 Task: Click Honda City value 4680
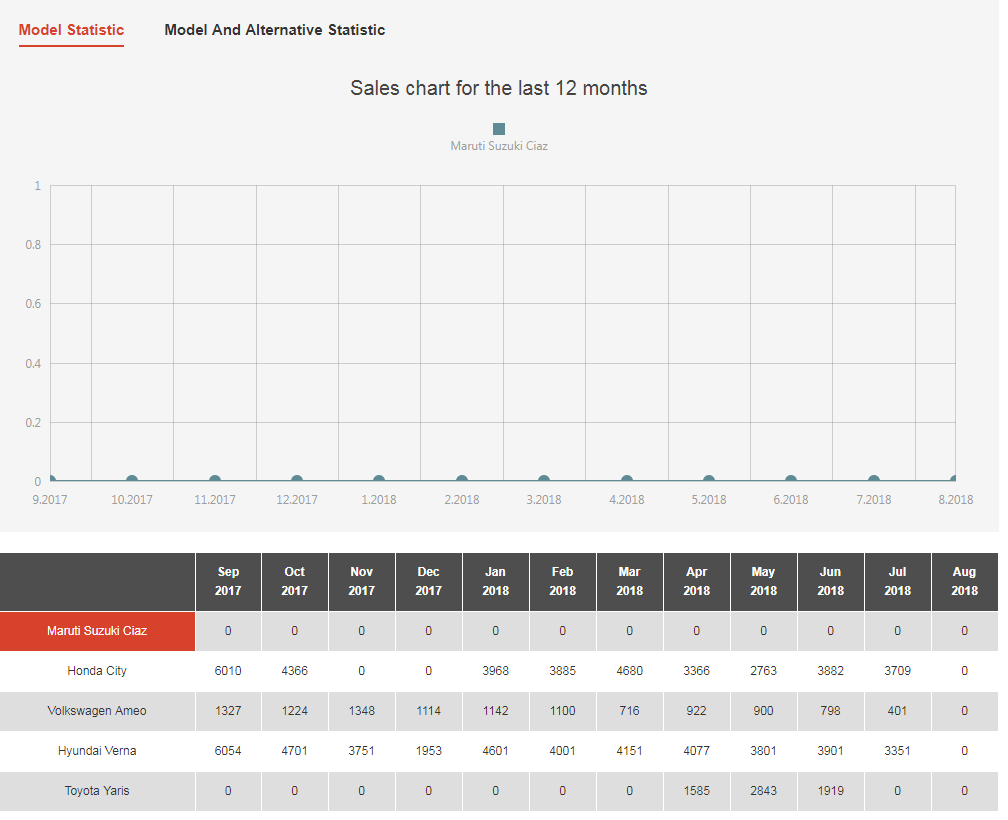629,671
